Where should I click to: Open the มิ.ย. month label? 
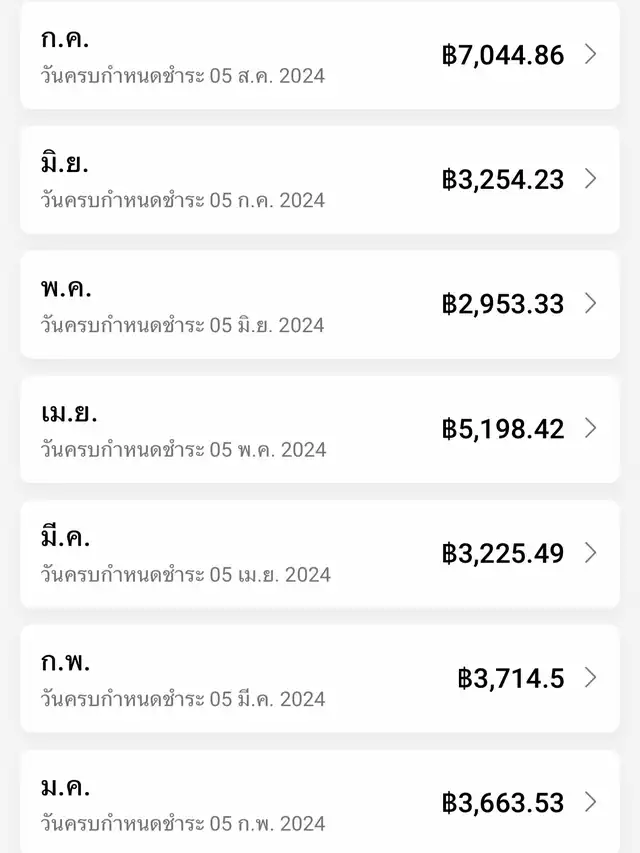pyautogui.click(x=64, y=164)
